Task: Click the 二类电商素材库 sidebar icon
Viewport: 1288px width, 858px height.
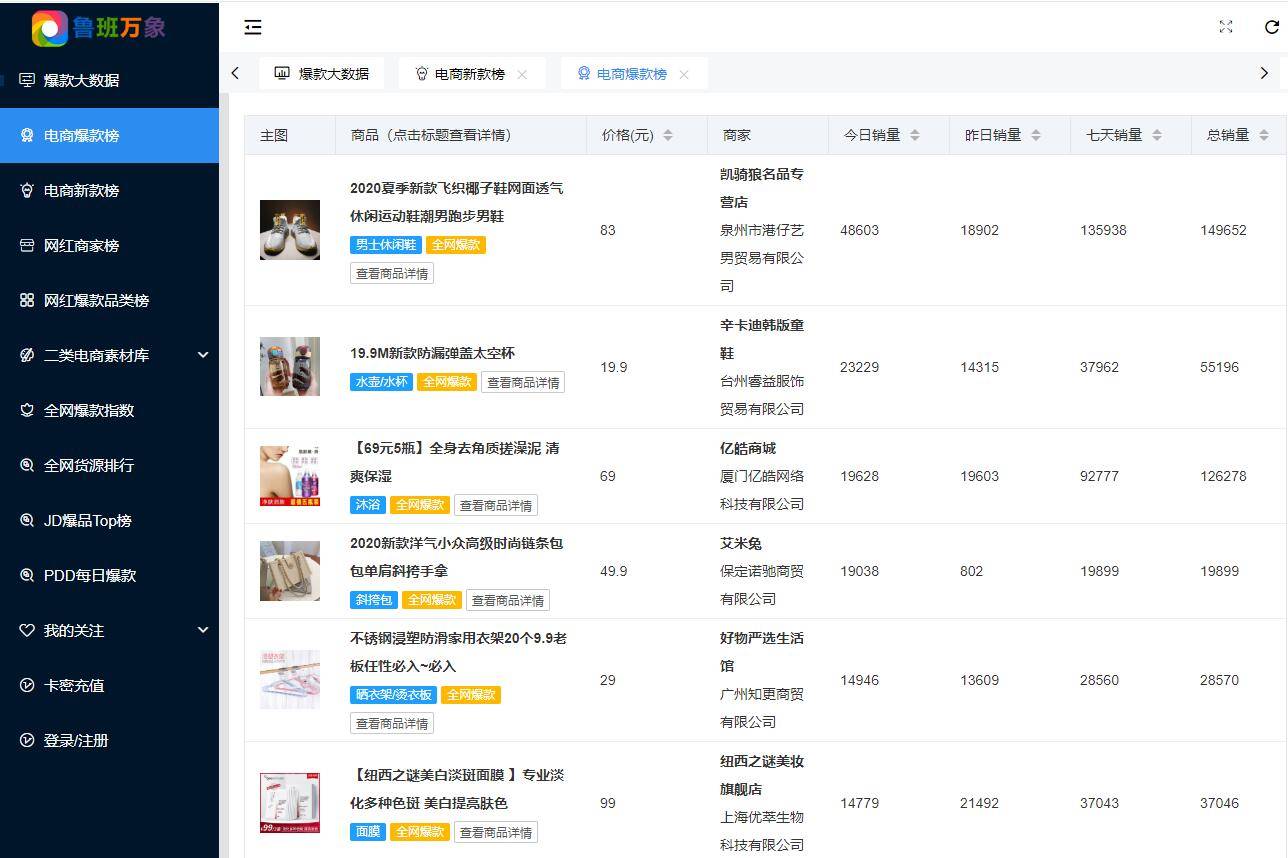Action: 27,355
